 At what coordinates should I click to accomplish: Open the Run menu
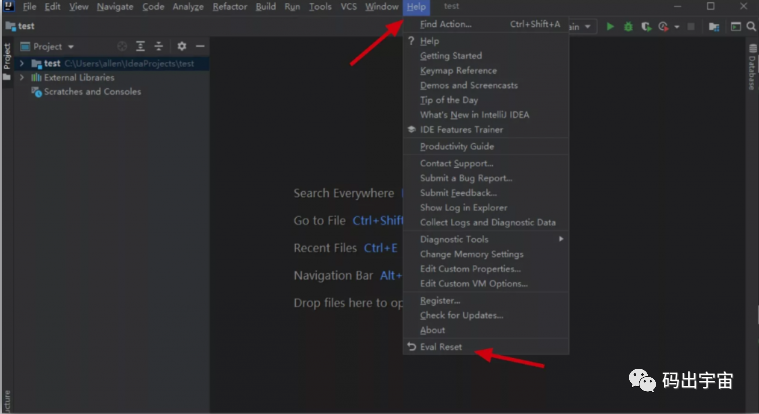click(292, 7)
